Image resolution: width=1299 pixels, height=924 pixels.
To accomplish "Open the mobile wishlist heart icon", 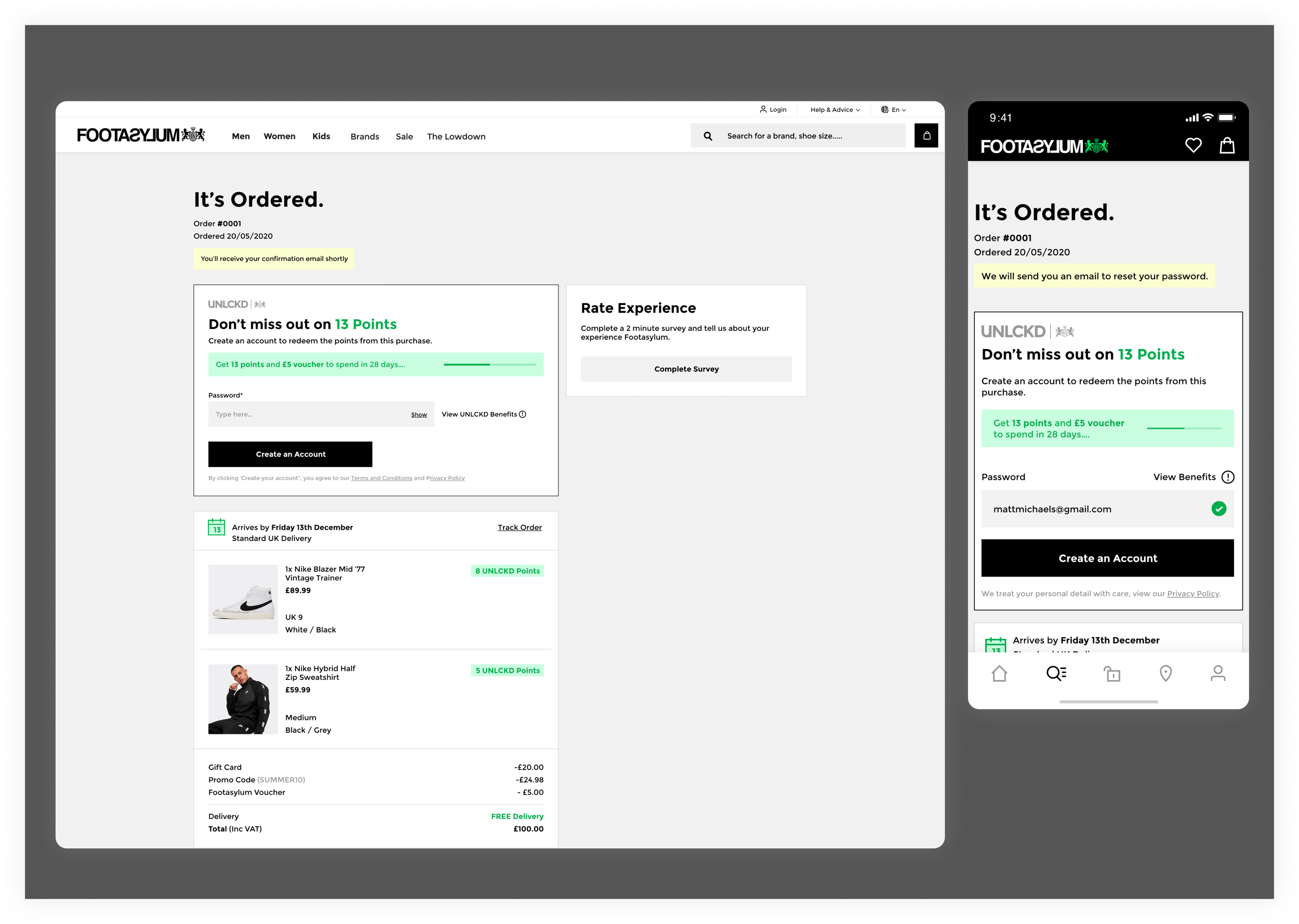I will coord(1193,145).
